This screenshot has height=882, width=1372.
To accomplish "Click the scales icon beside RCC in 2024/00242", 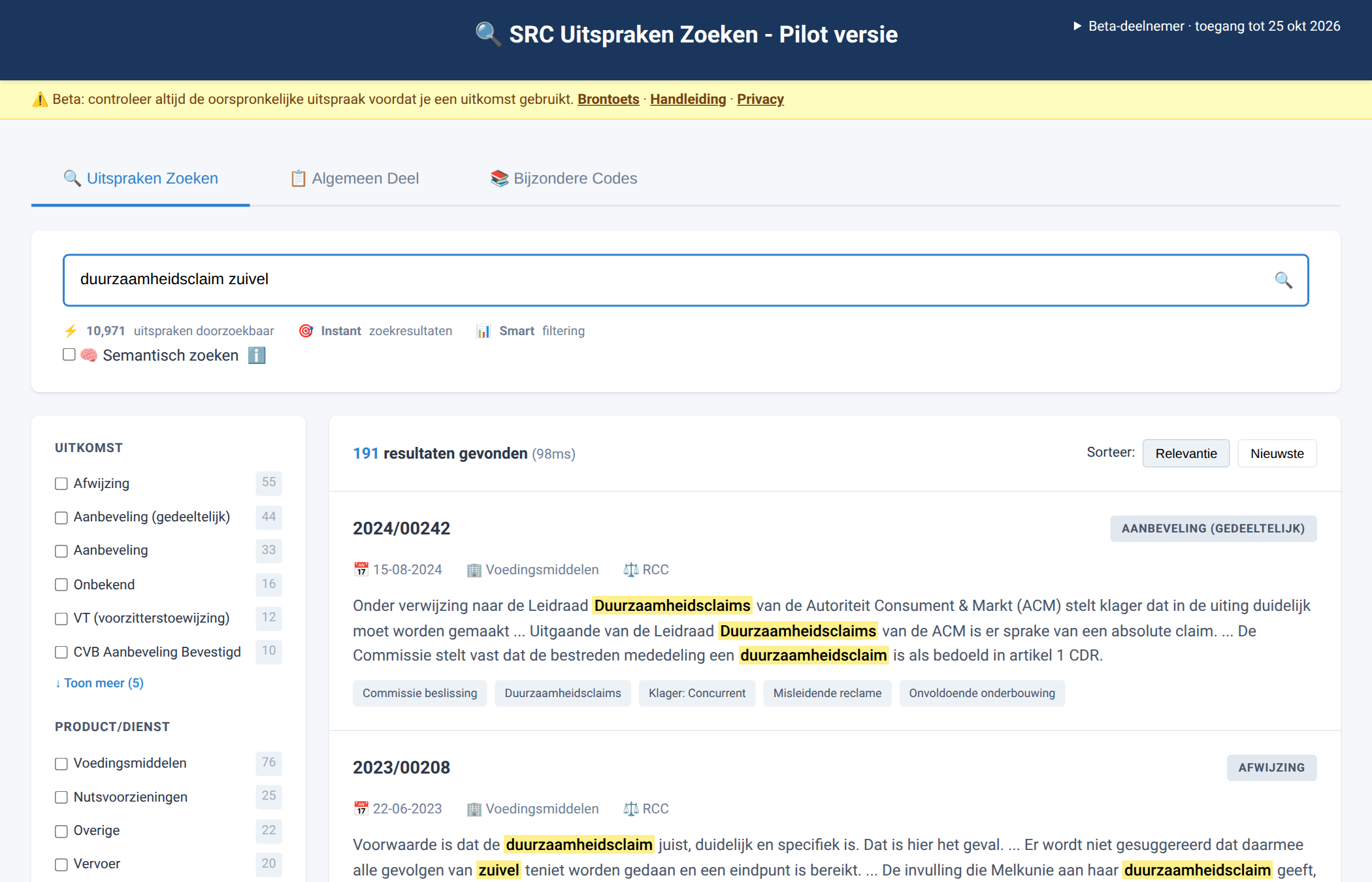I will pos(631,570).
